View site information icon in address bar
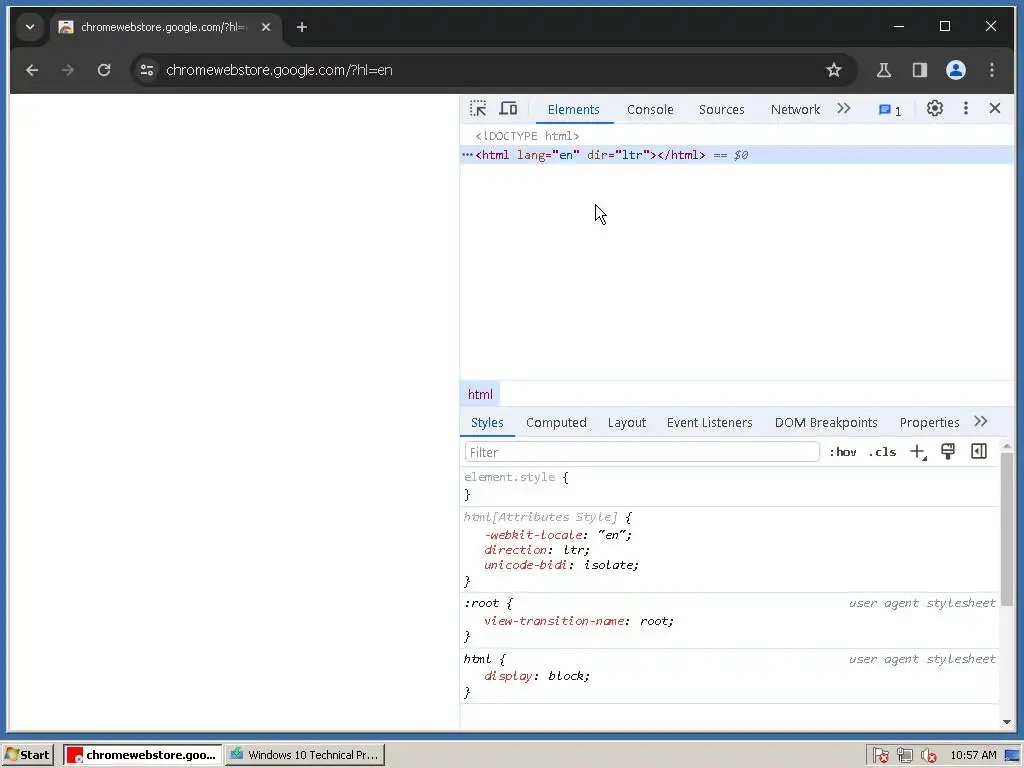1024x768 pixels. (x=147, y=70)
